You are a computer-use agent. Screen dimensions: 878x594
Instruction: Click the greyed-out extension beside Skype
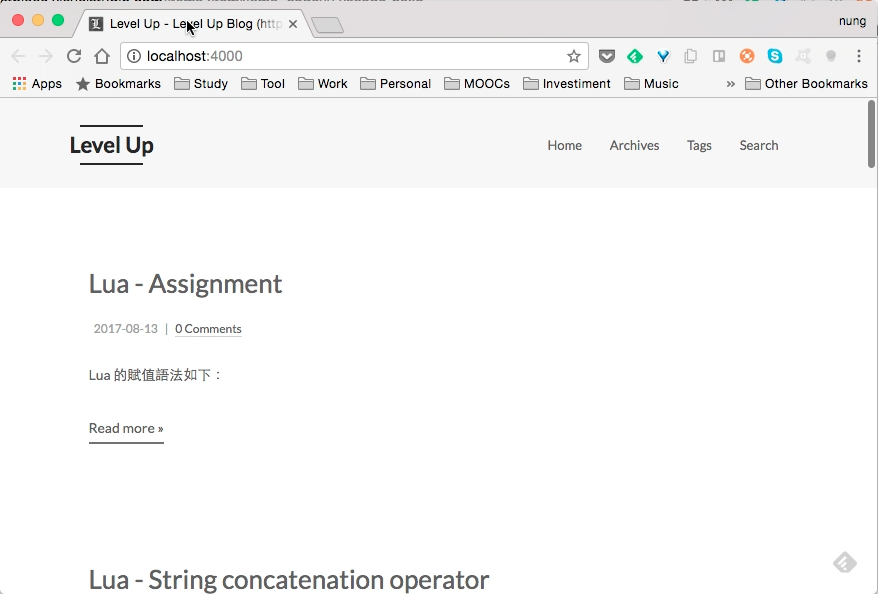(x=803, y=56)
